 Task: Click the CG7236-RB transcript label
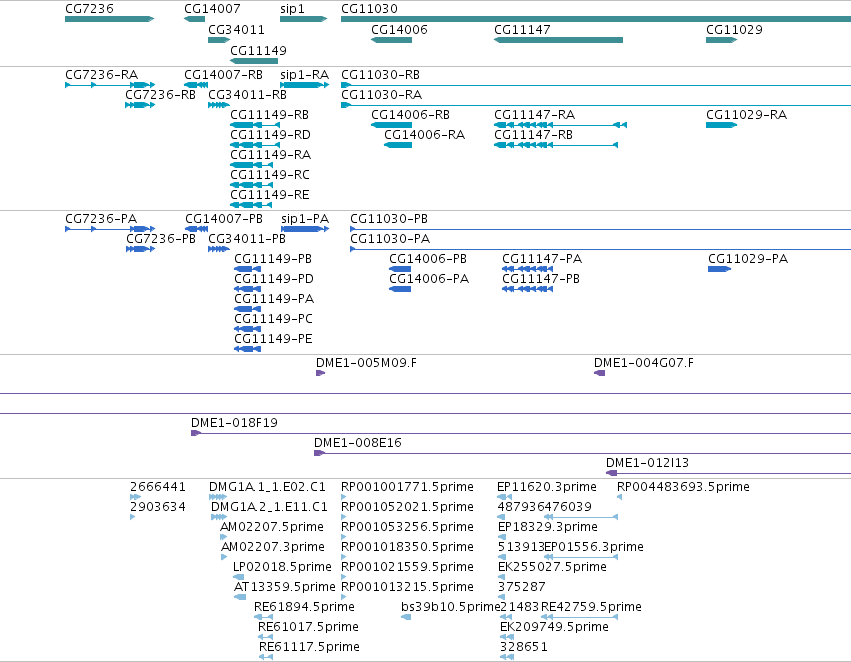pos(161,95)
